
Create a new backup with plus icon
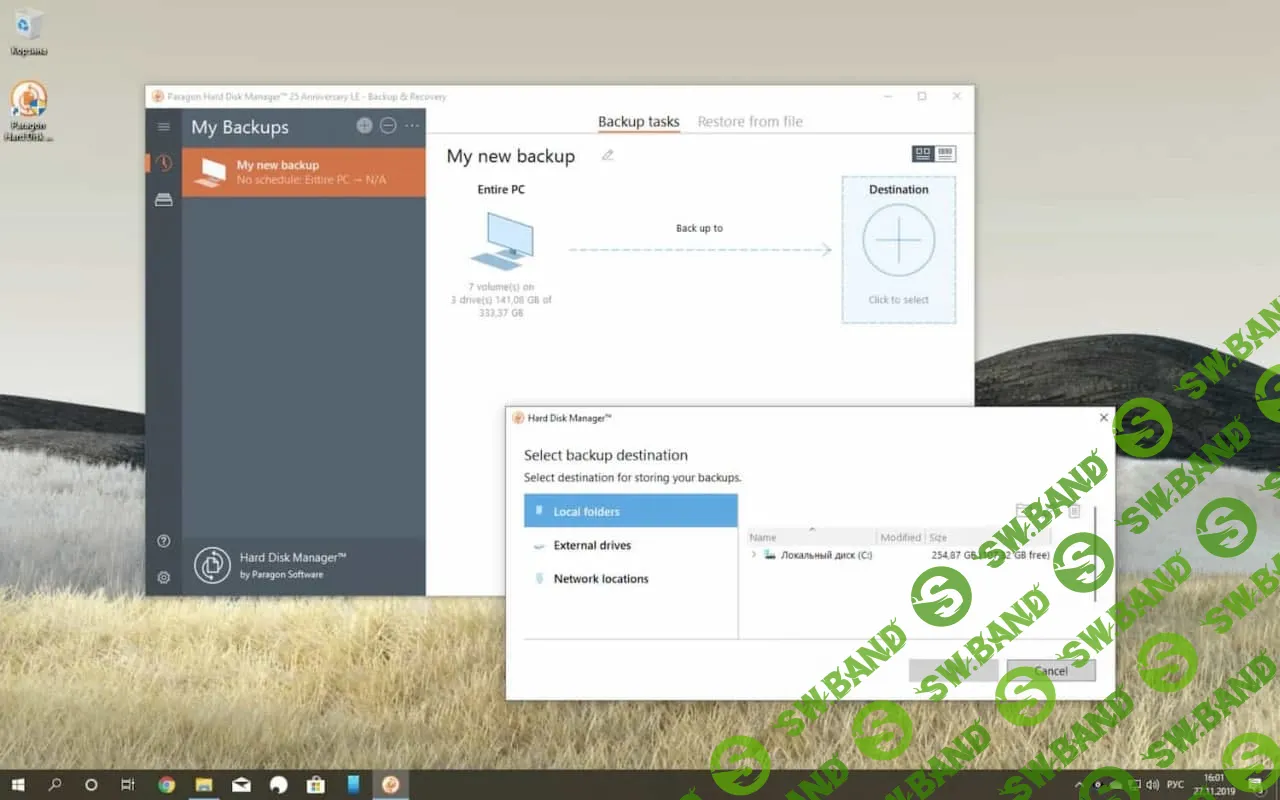[364, 125]
